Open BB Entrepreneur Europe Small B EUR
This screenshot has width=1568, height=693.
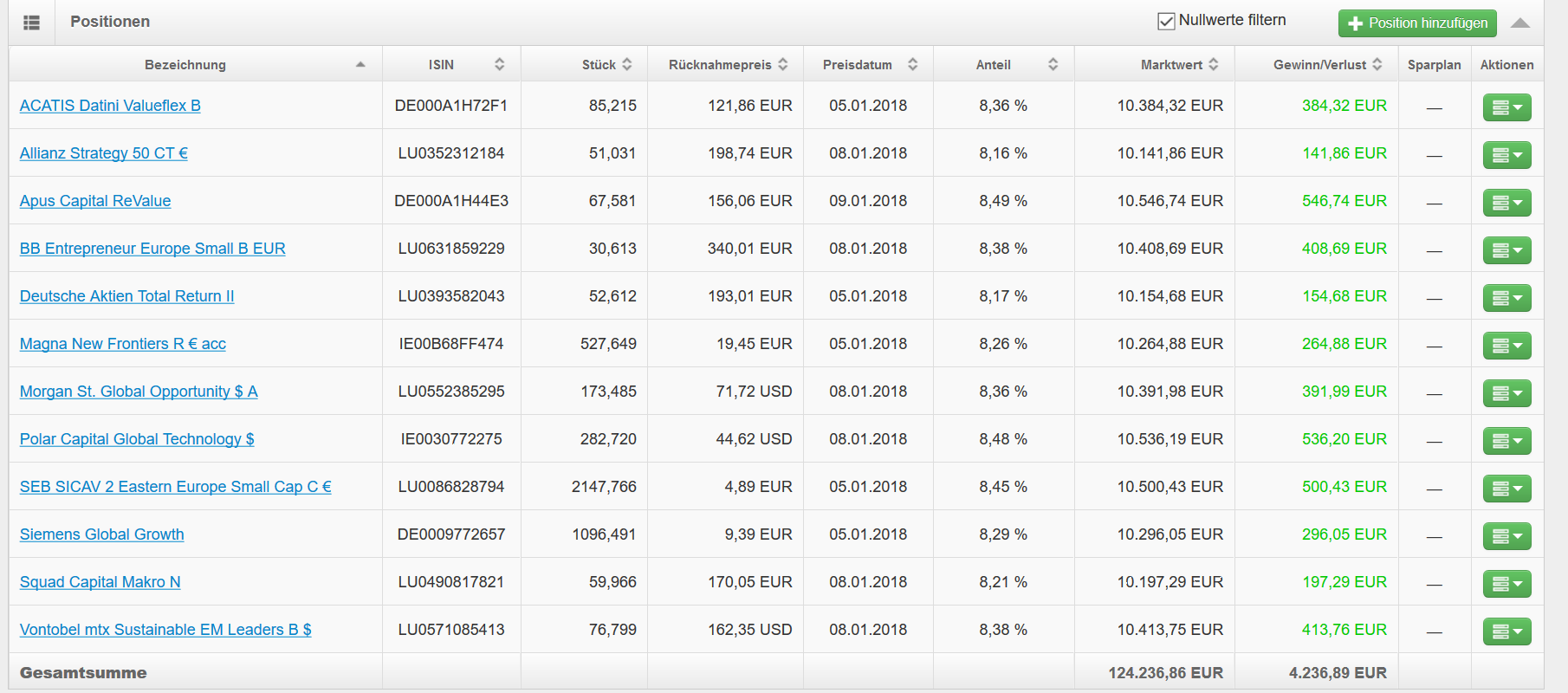[152, 249]
